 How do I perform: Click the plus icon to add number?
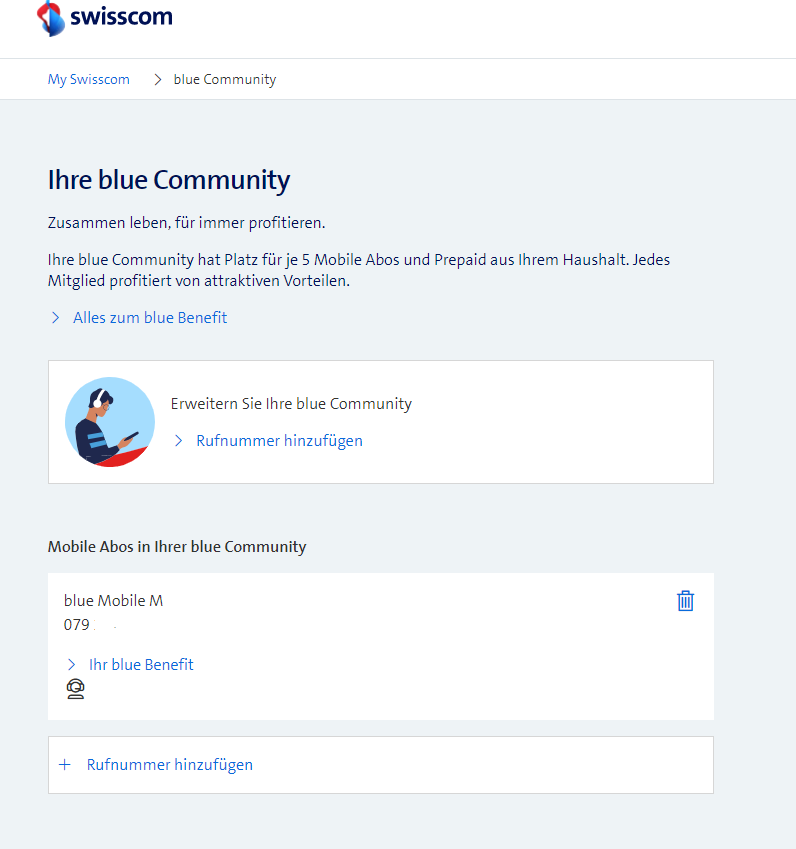point(65,765)
